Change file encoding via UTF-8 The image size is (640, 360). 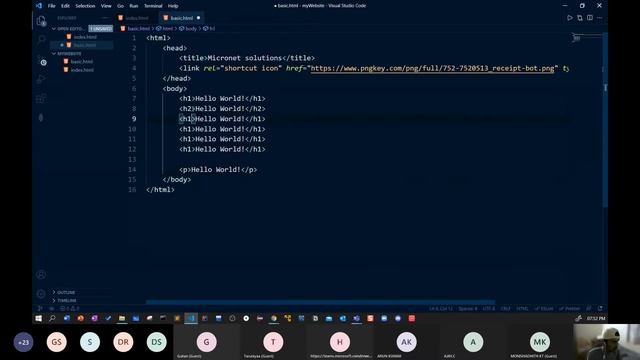pyautogui.click(x=489, y=309)
